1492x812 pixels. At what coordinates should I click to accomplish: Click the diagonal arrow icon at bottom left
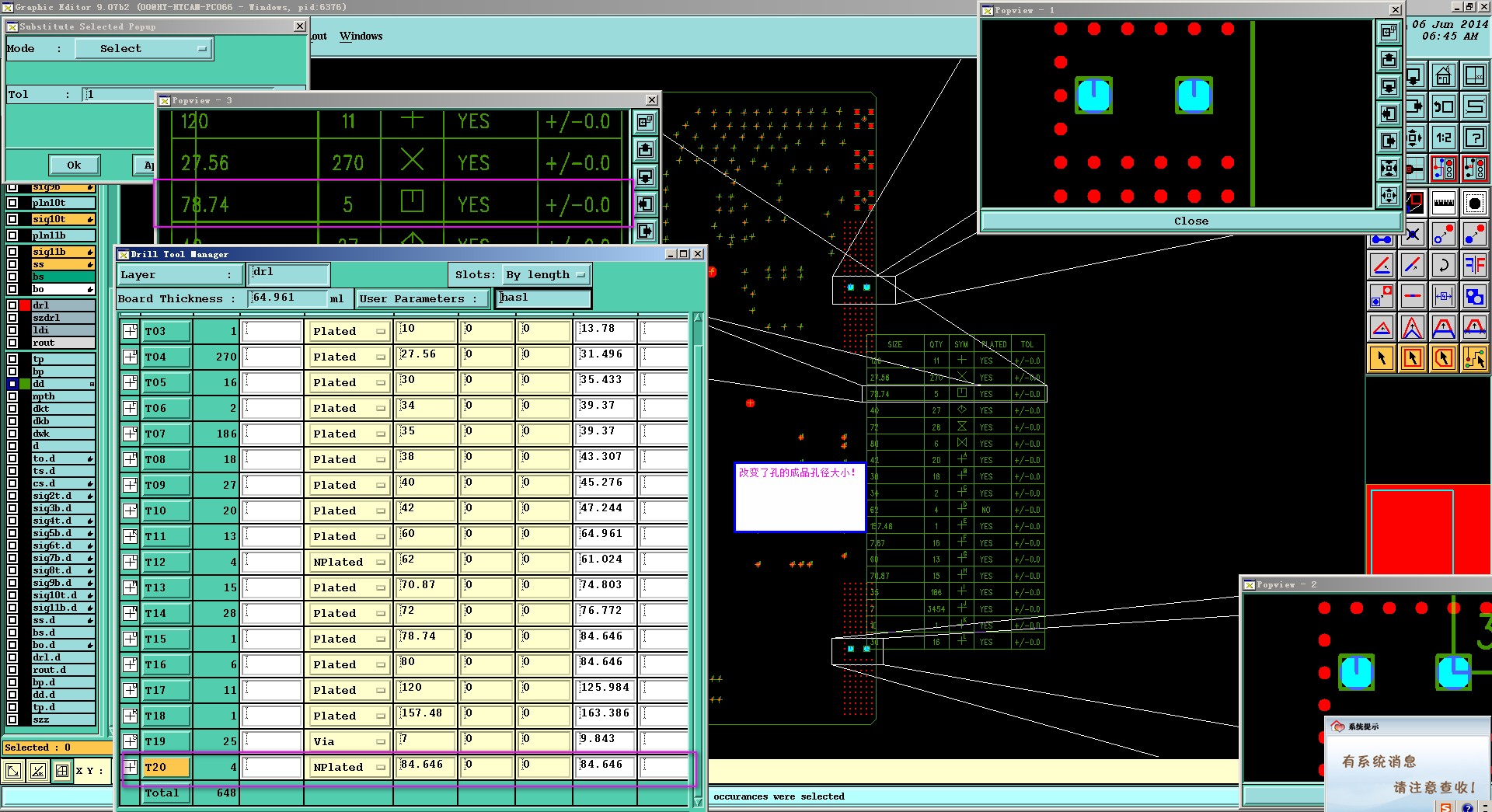click(x=13, y=771)
